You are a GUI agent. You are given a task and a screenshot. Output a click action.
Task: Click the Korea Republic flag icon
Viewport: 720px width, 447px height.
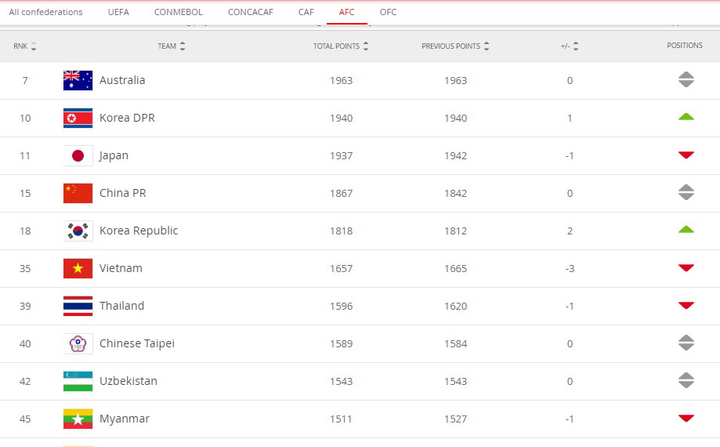[x=78, y=230]
